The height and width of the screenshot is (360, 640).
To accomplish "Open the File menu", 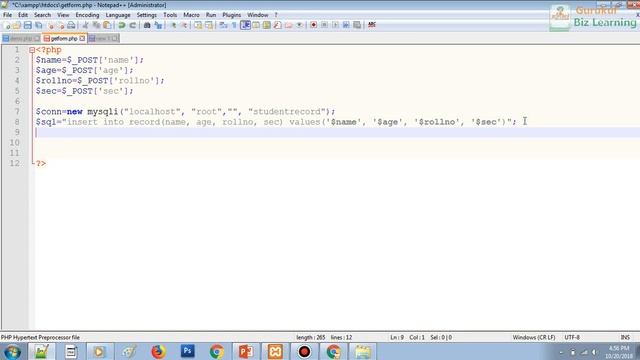I will click(x=7, y=15).
